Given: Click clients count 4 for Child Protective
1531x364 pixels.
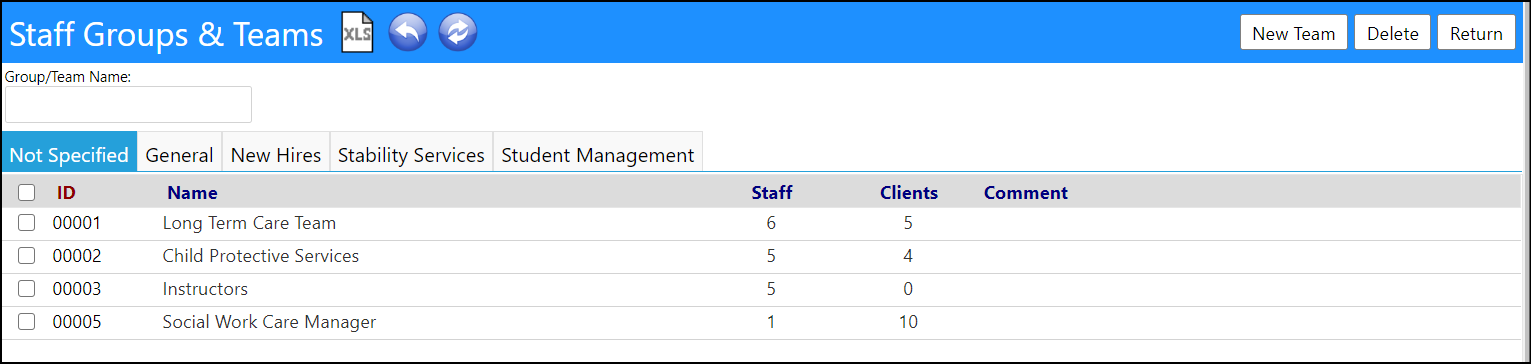Looking at the screenshot, I should [x=908, y=256].
